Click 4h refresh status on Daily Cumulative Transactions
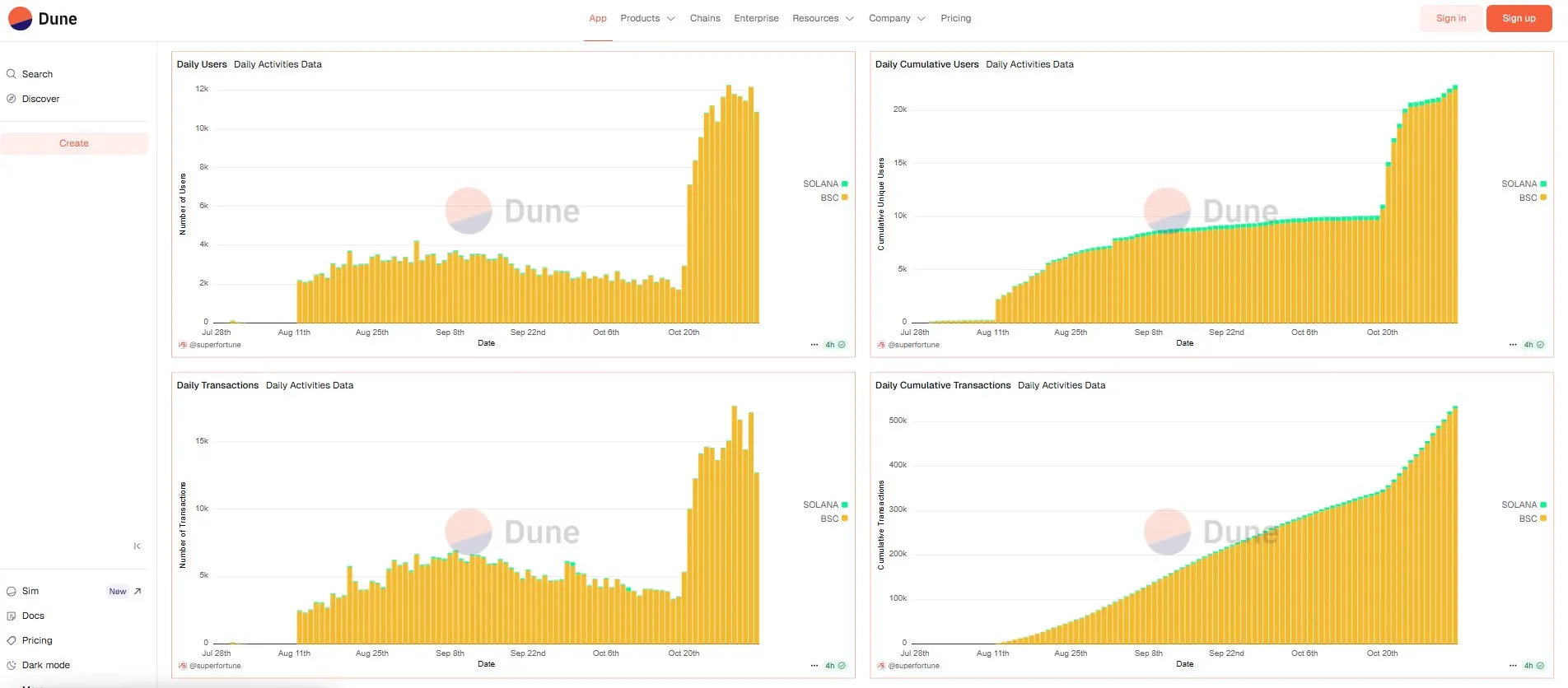1568x688 pixels. pyautogui.click(x=1533, y=666)
